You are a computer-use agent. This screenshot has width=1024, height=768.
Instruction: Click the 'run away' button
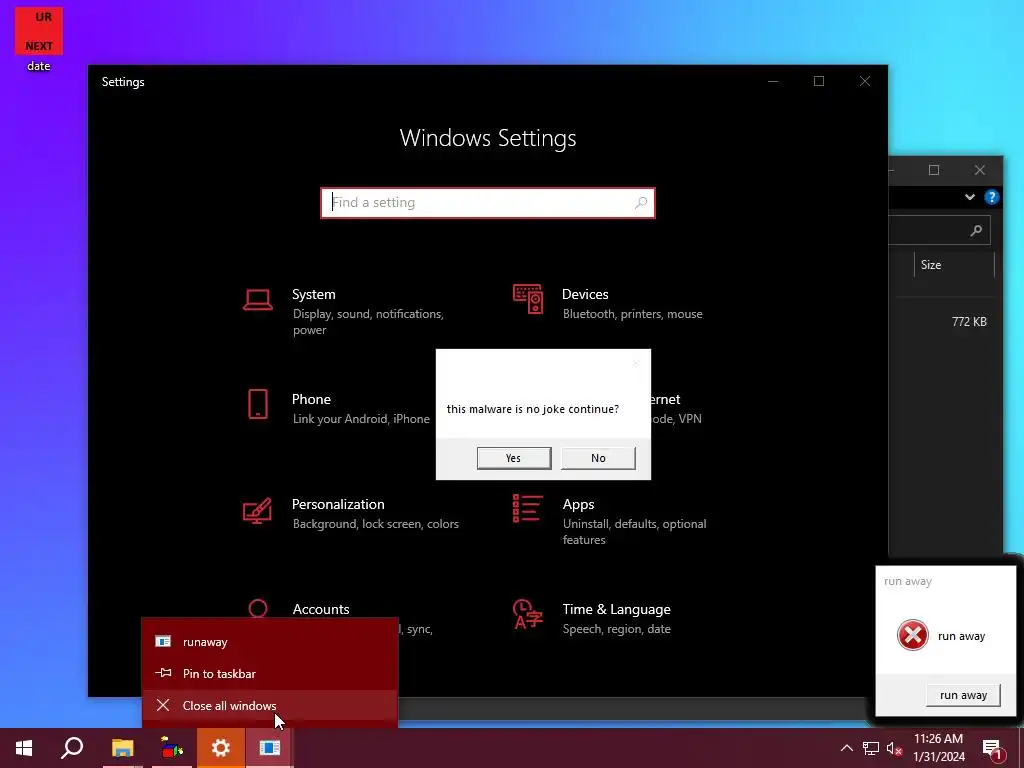coord(963,695)
